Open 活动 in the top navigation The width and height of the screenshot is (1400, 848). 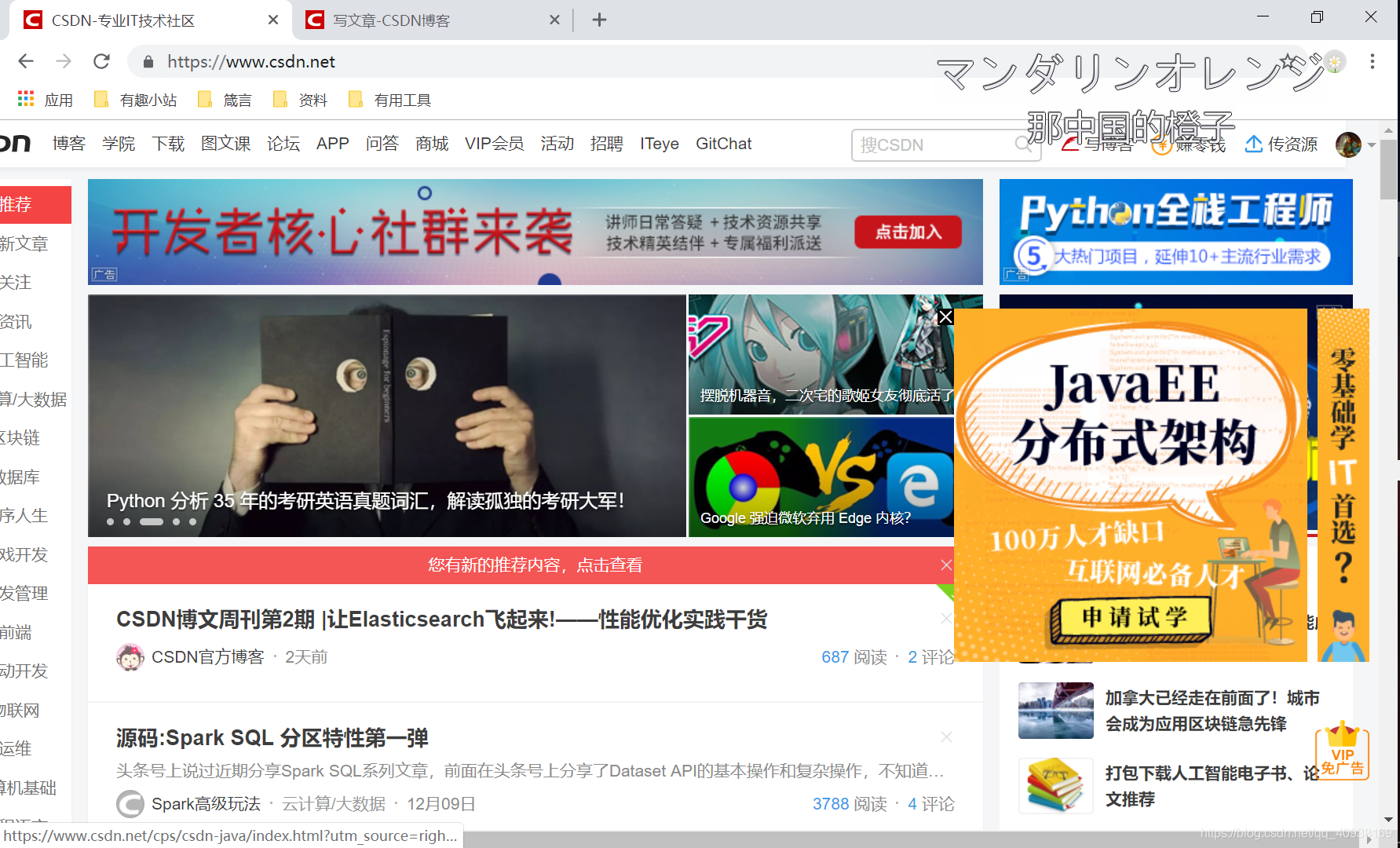557,144
